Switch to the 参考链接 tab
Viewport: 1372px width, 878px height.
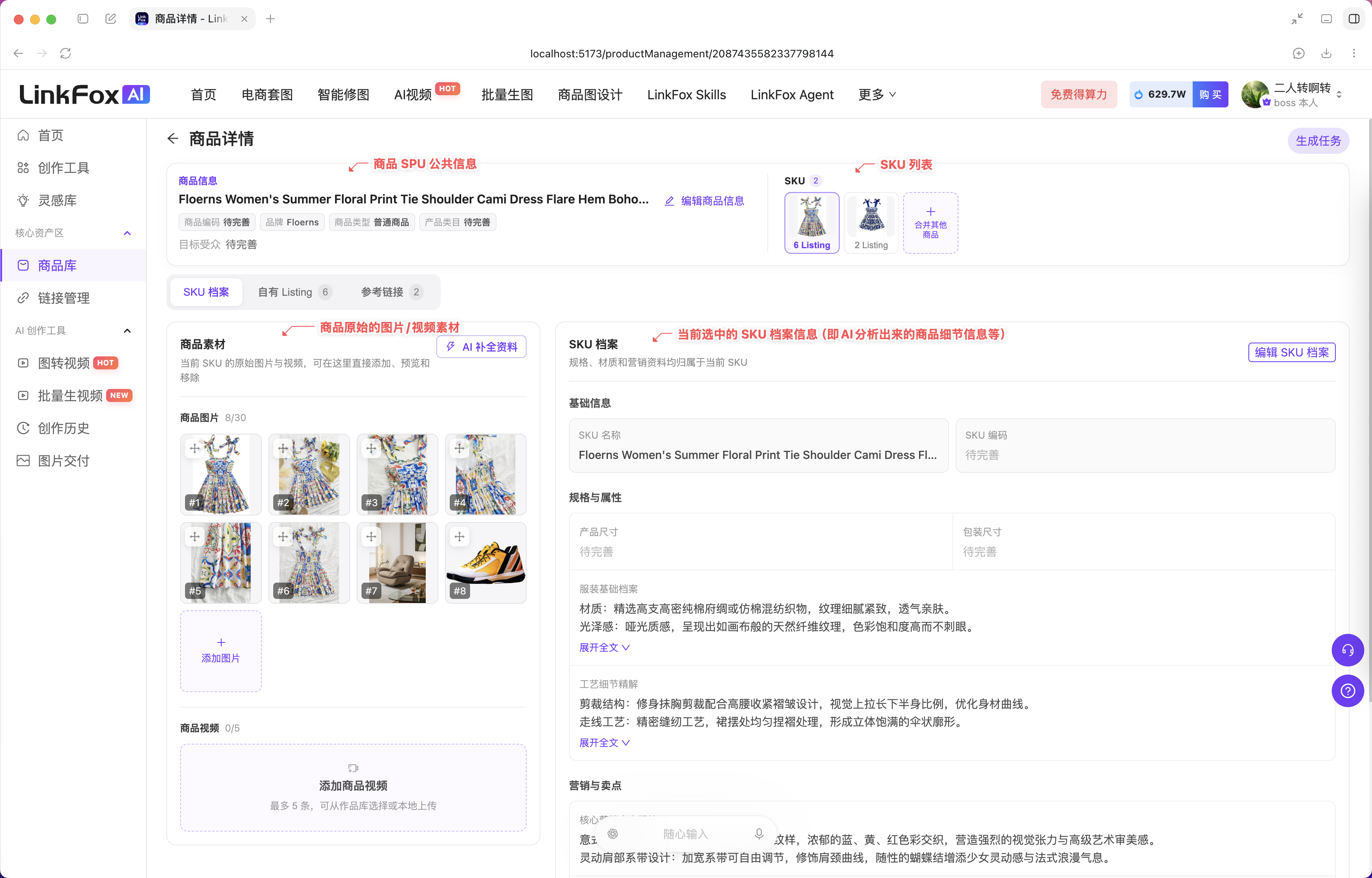coord(392,292)
